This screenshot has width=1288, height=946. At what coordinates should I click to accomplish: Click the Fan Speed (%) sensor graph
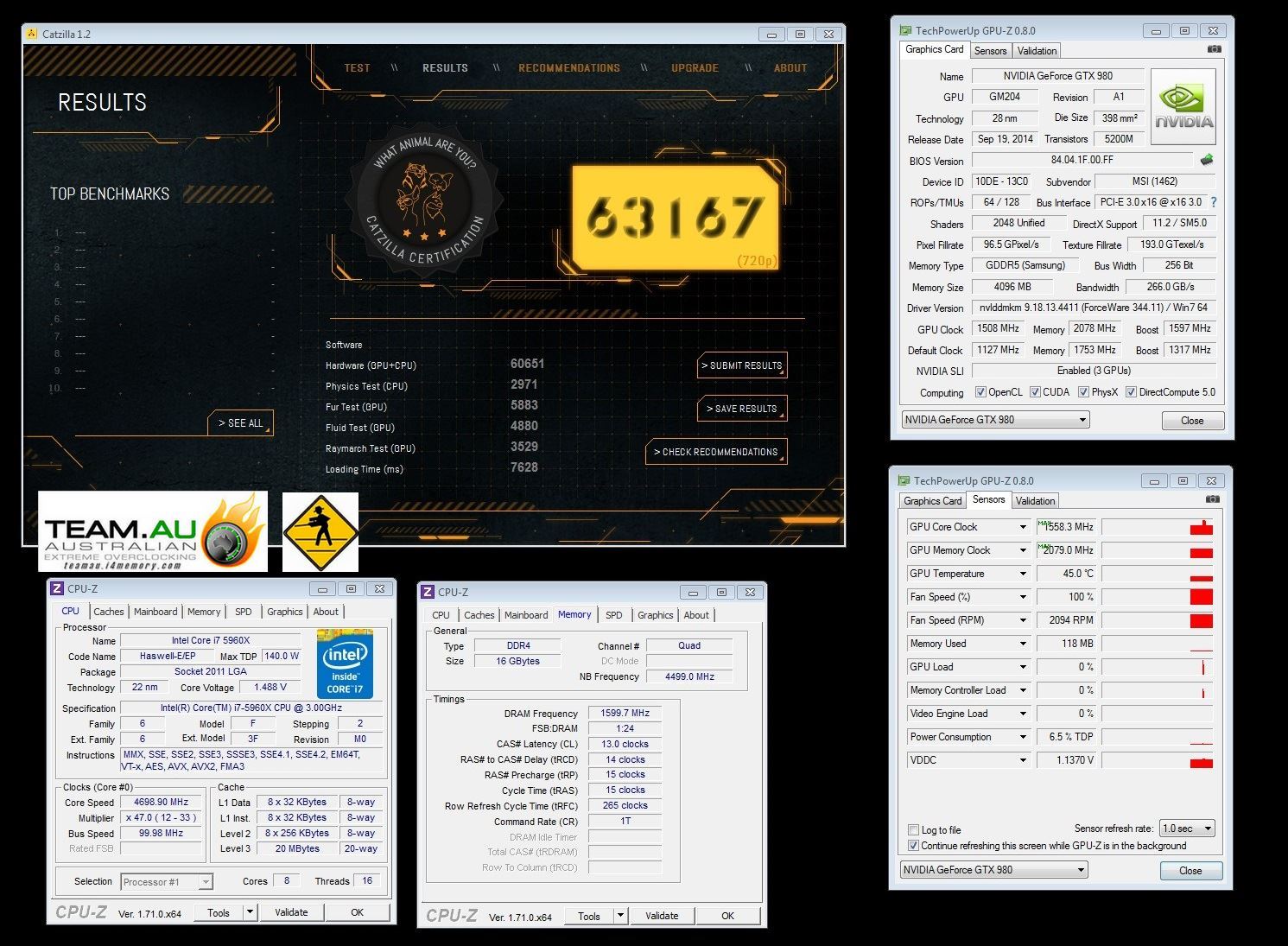[1157, 597]
